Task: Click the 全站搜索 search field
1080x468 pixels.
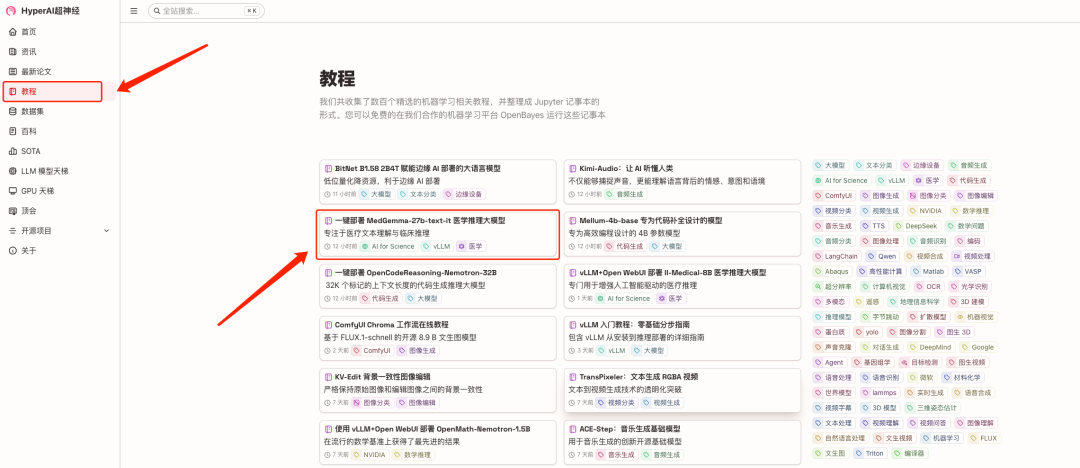Action: click(x=206, y=11)
